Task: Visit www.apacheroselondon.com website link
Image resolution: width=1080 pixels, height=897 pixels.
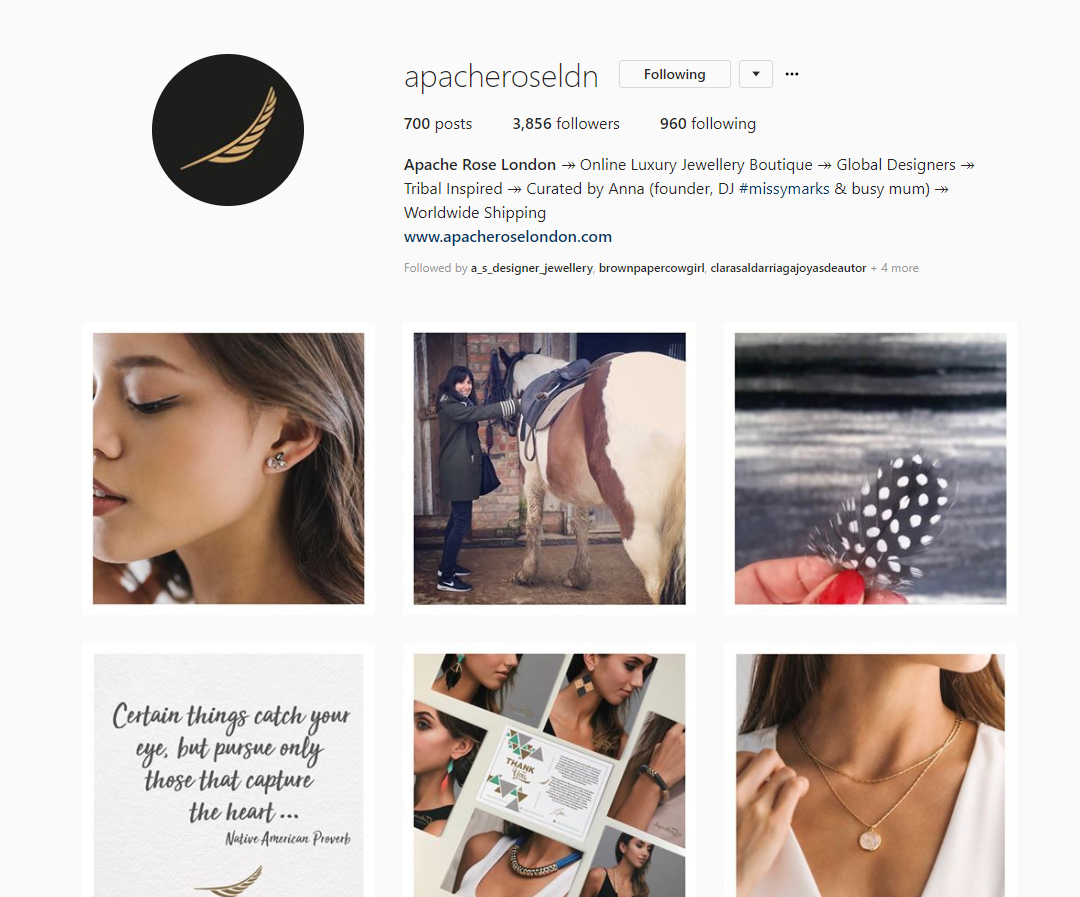Action: [x=508, y=237]
